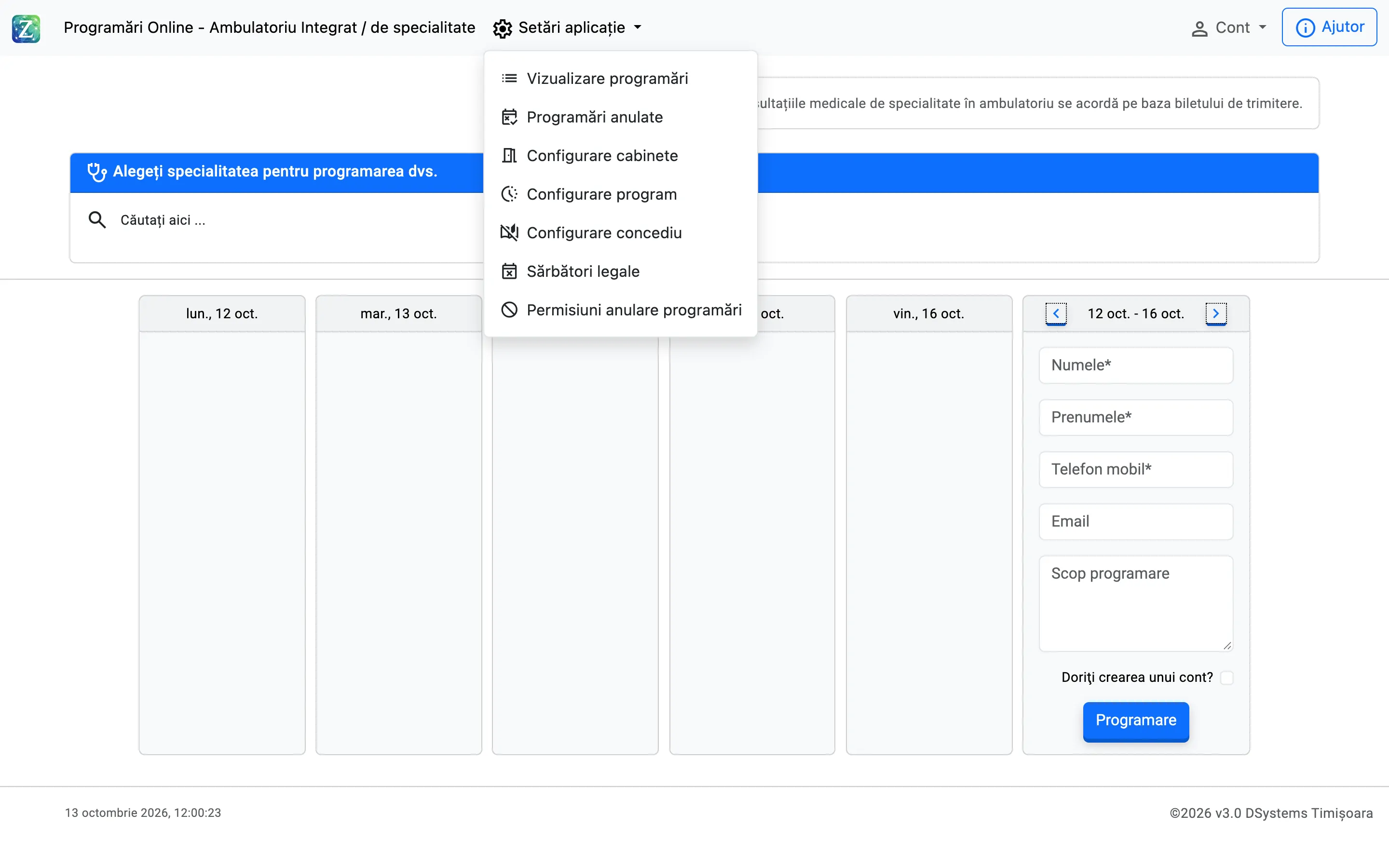Click the footer timestamp 13 octombrie 2026

[143, 813]
